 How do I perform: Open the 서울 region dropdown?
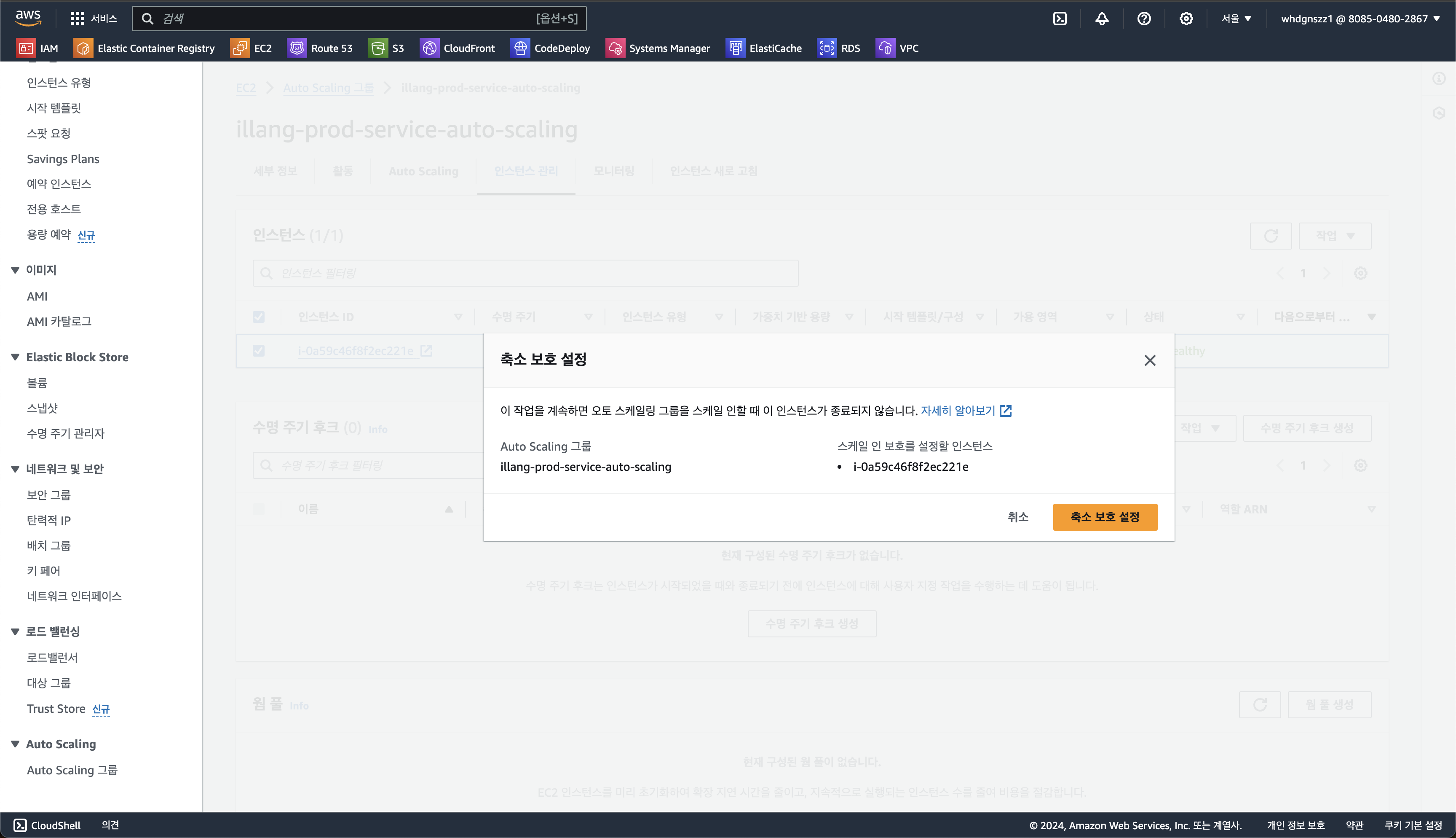click(1236, 19)
